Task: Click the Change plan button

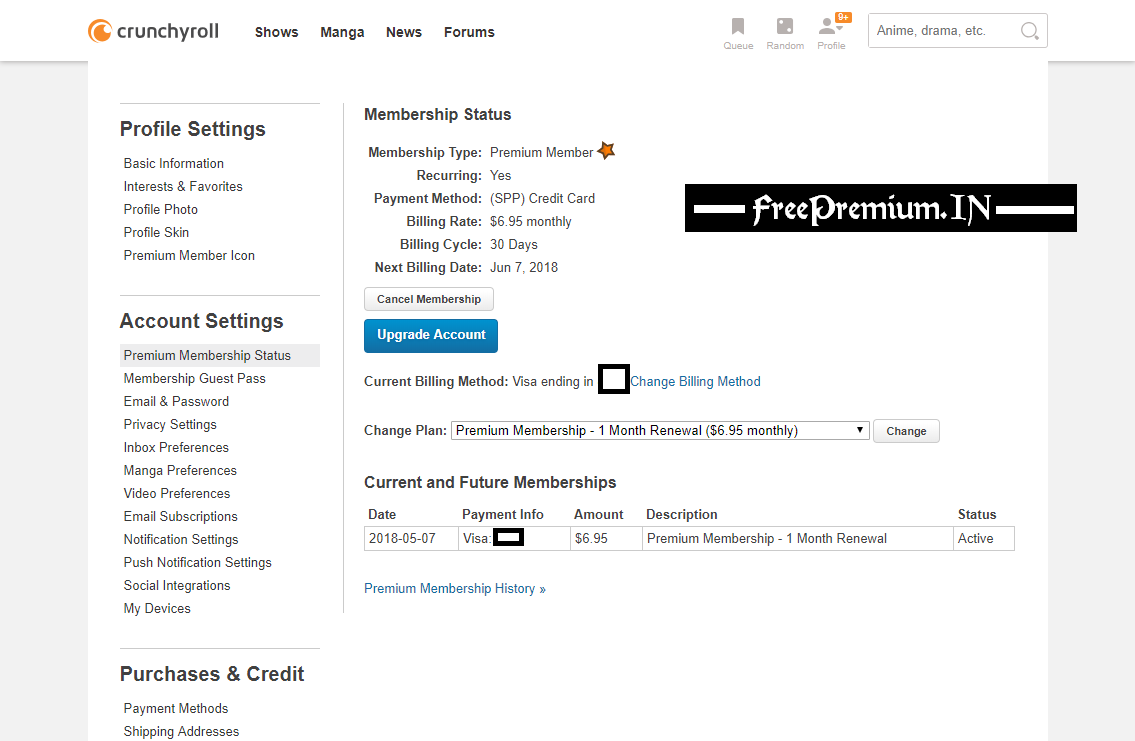Action: 906,431
